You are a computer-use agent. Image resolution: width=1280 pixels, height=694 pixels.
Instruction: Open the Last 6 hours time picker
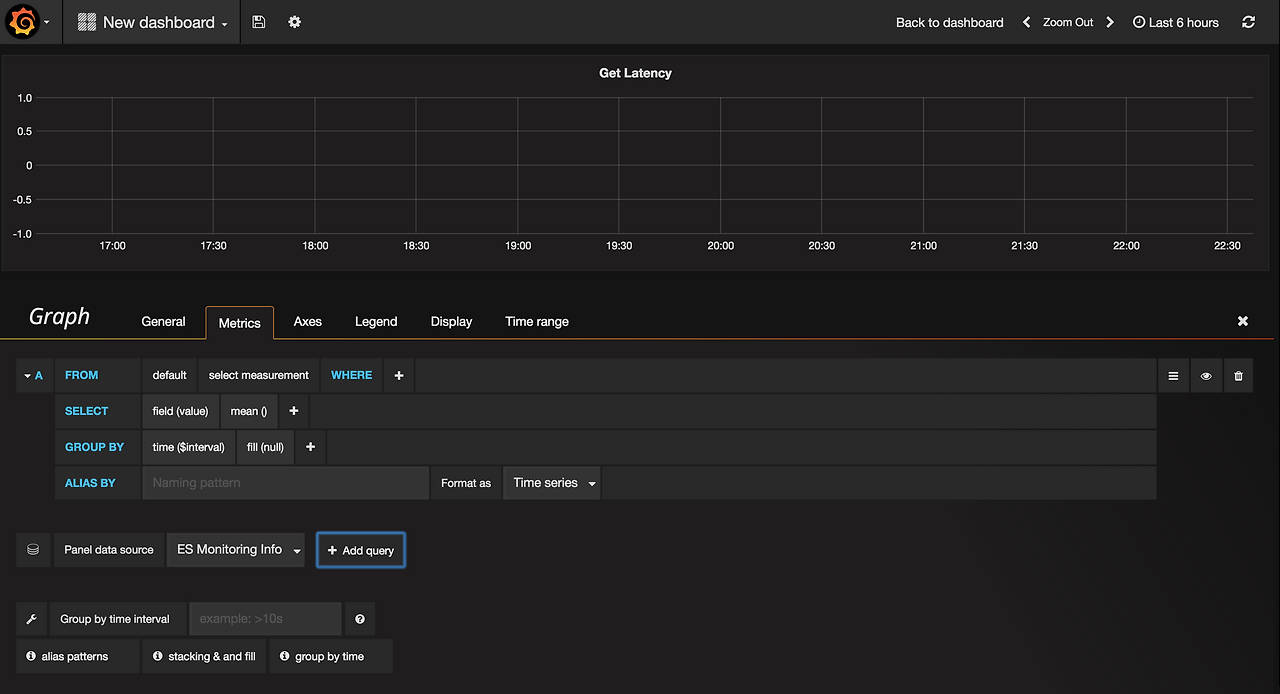[1176, 22]
